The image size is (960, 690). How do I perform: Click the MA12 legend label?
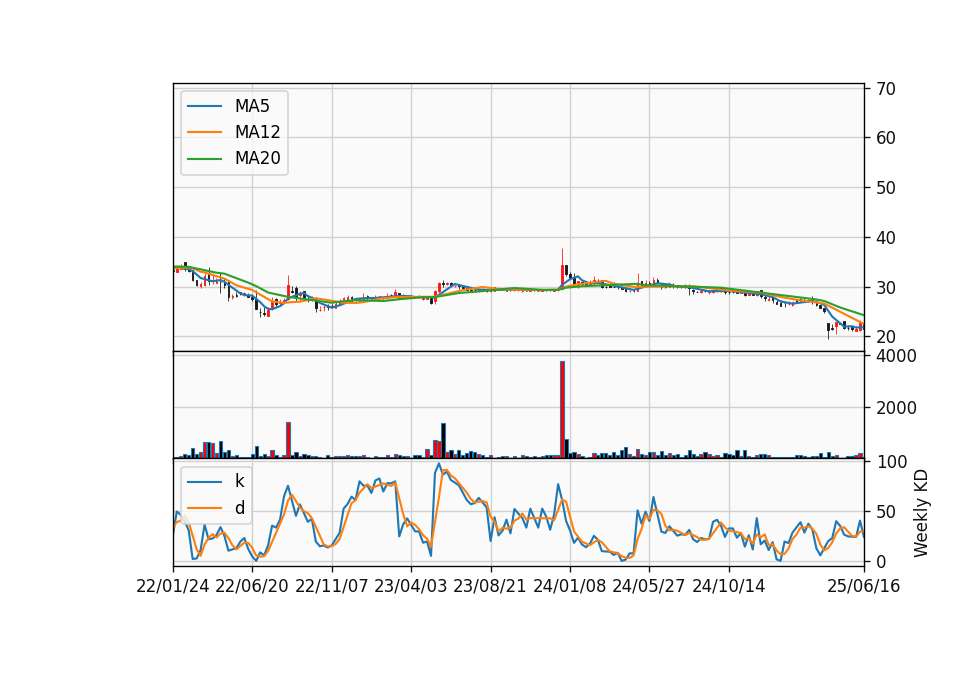pyautogui.click(x=257, y=132)
